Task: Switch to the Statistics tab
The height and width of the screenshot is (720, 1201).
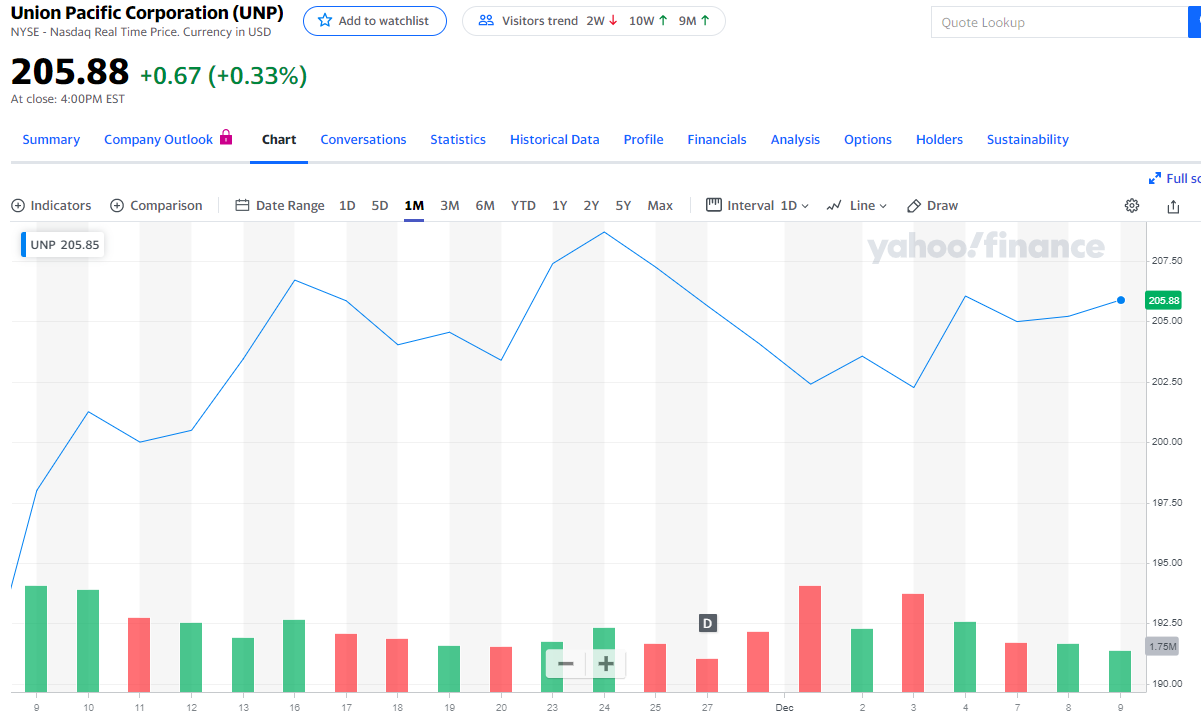Action: 457,139
